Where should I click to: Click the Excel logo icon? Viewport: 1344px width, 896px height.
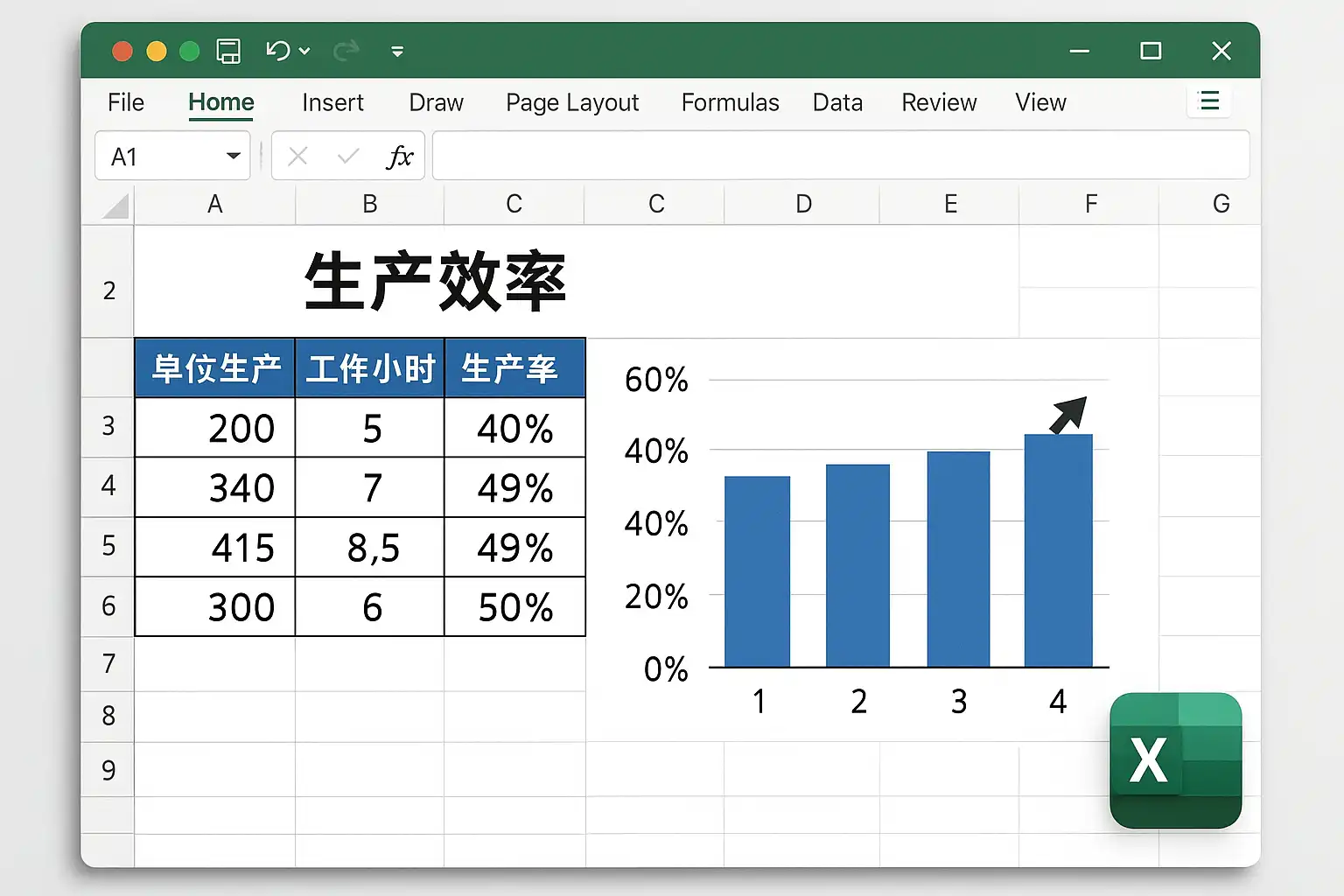pos(1175,760)
